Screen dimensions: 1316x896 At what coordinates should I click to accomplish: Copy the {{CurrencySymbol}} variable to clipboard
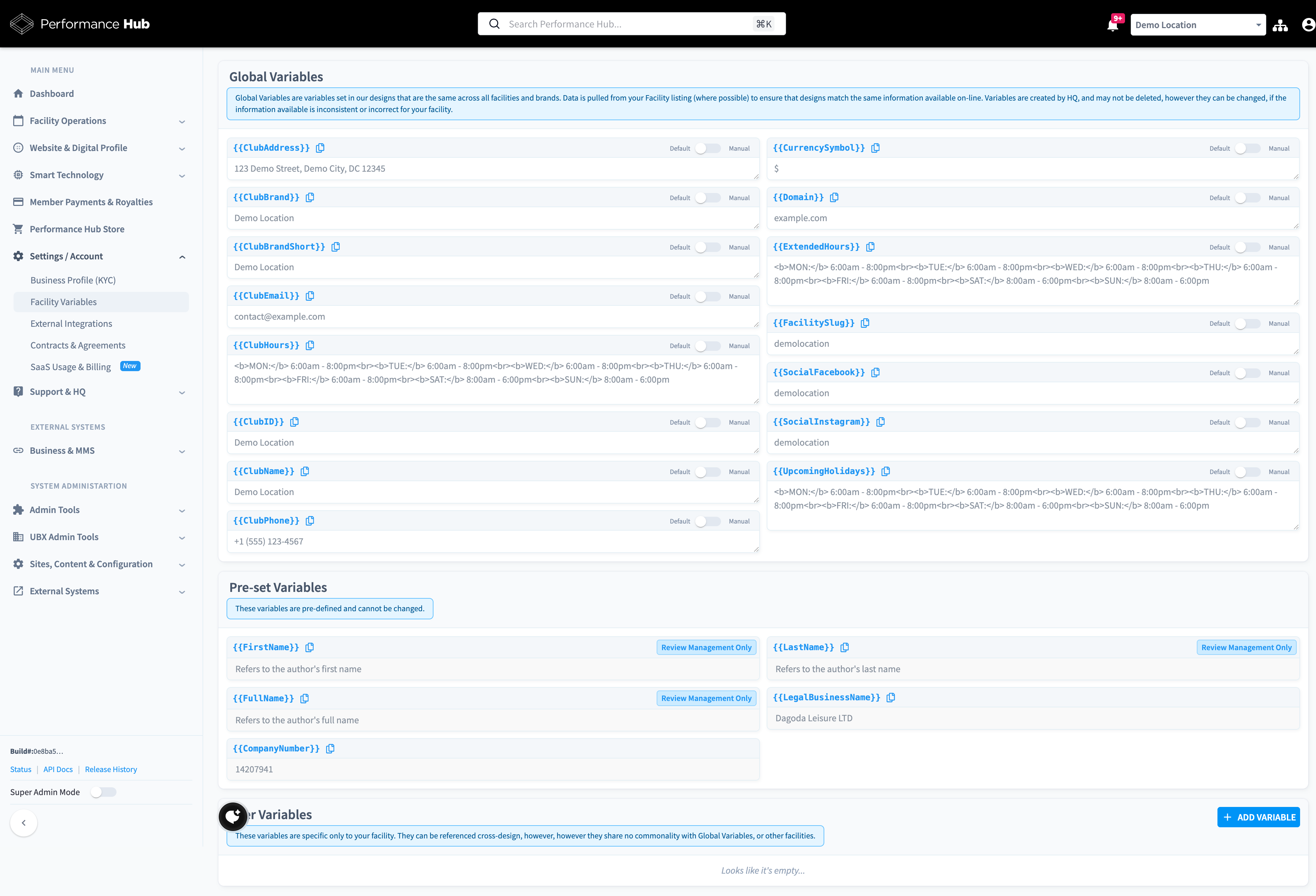click(876, 148)
